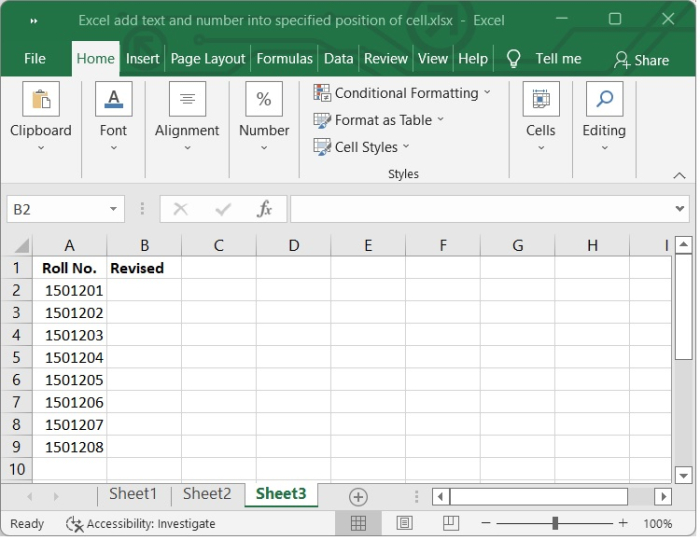Click the Share button

click(x=641, y=60)
